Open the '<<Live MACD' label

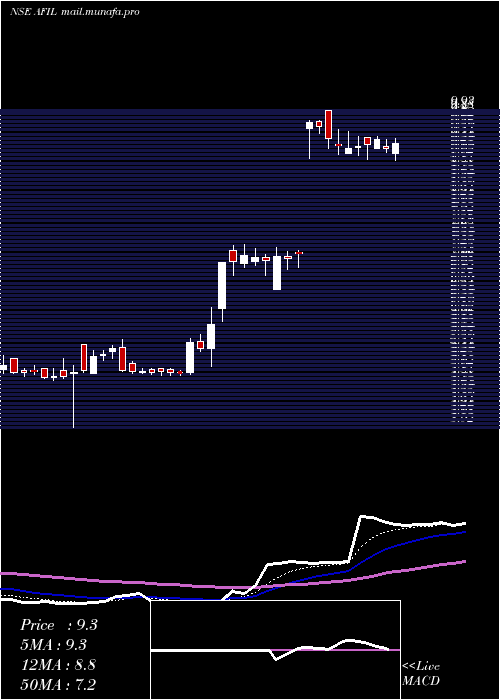pyautogui.click(x=421, y=674)
